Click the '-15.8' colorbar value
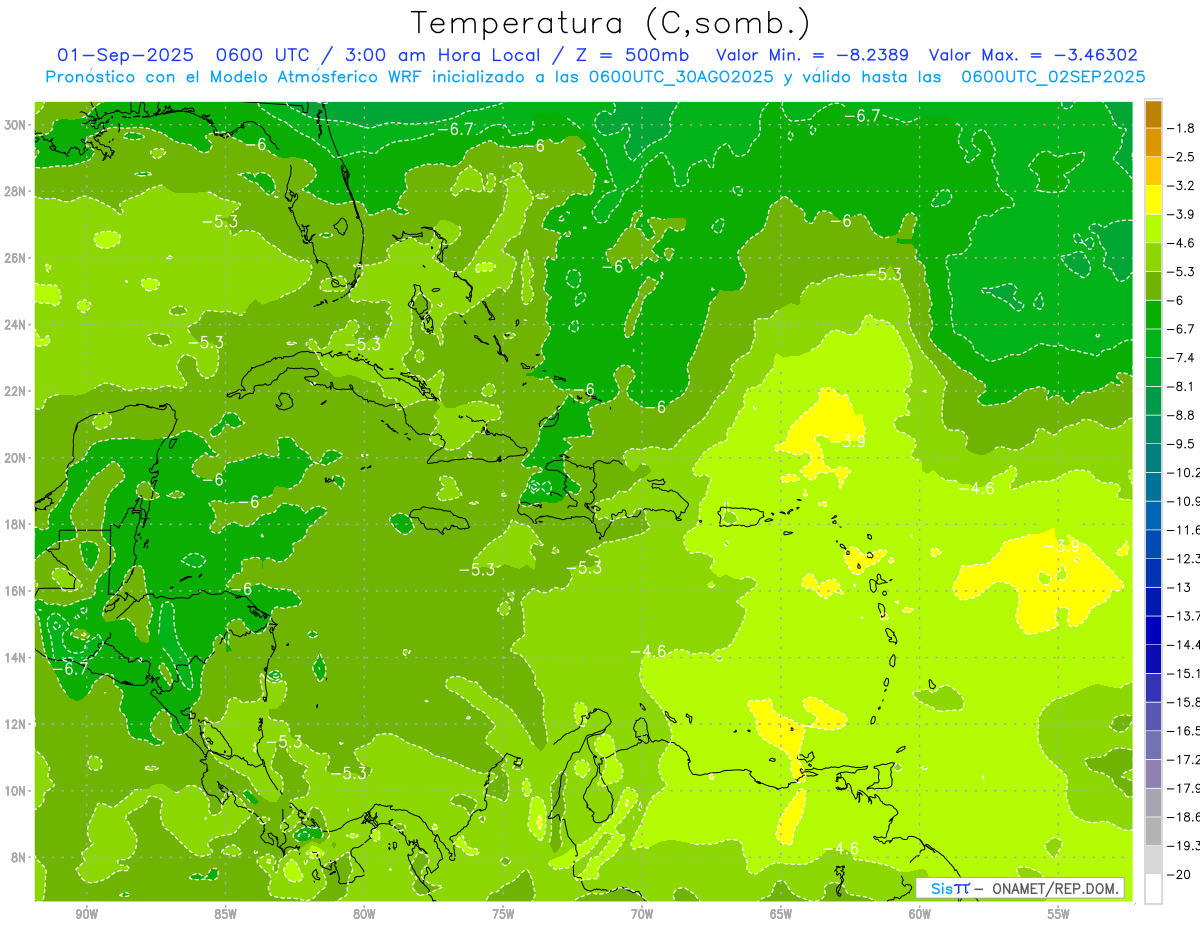Screen dimensions: 1200x927 tap(1184, 702)
